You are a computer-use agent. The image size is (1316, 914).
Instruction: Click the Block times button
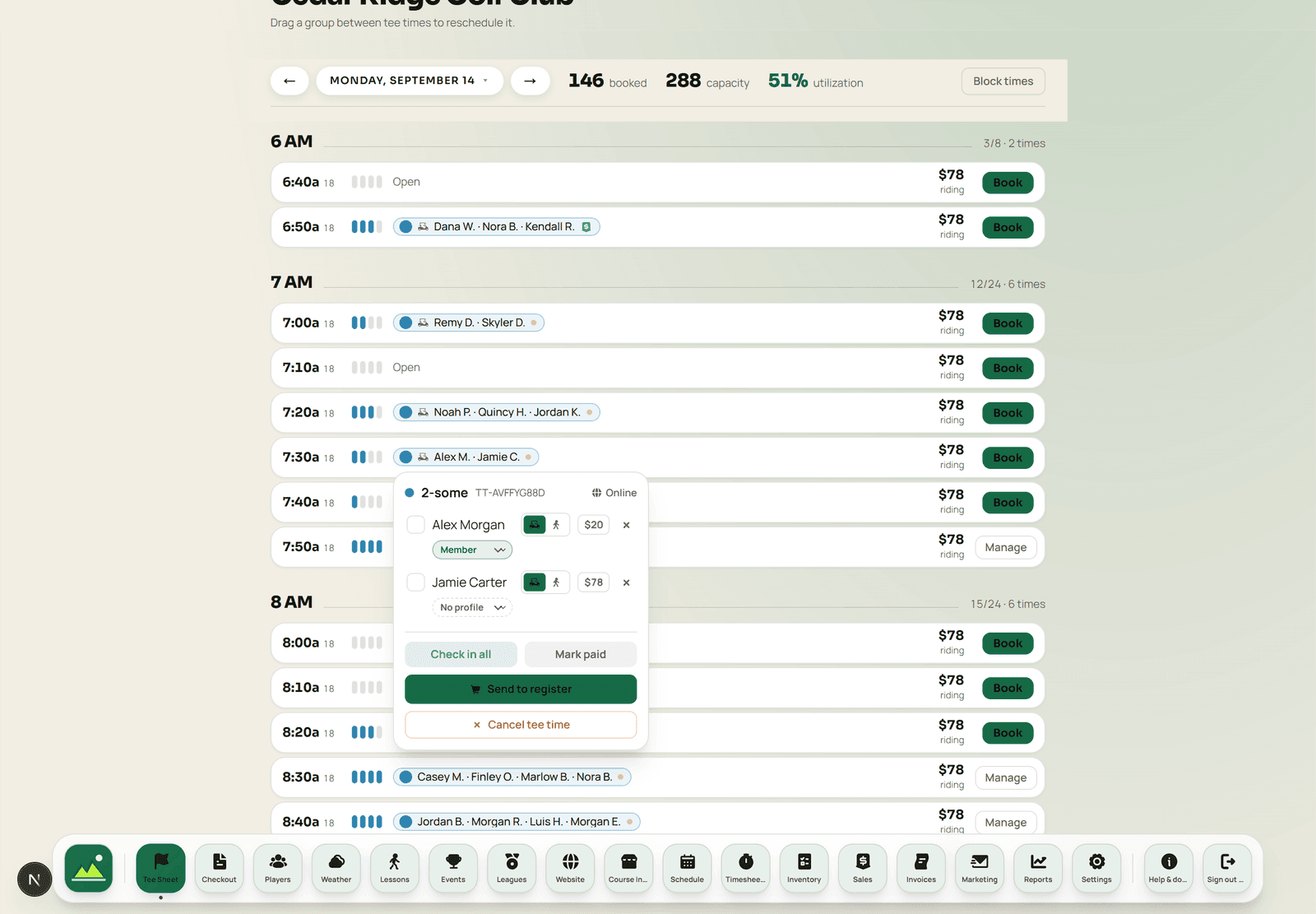coord(1003,81)
